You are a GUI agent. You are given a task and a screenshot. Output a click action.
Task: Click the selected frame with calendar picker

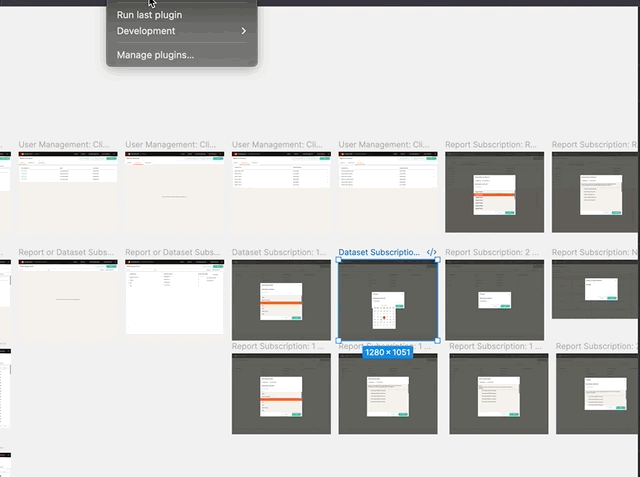click(x=388, y=300)
